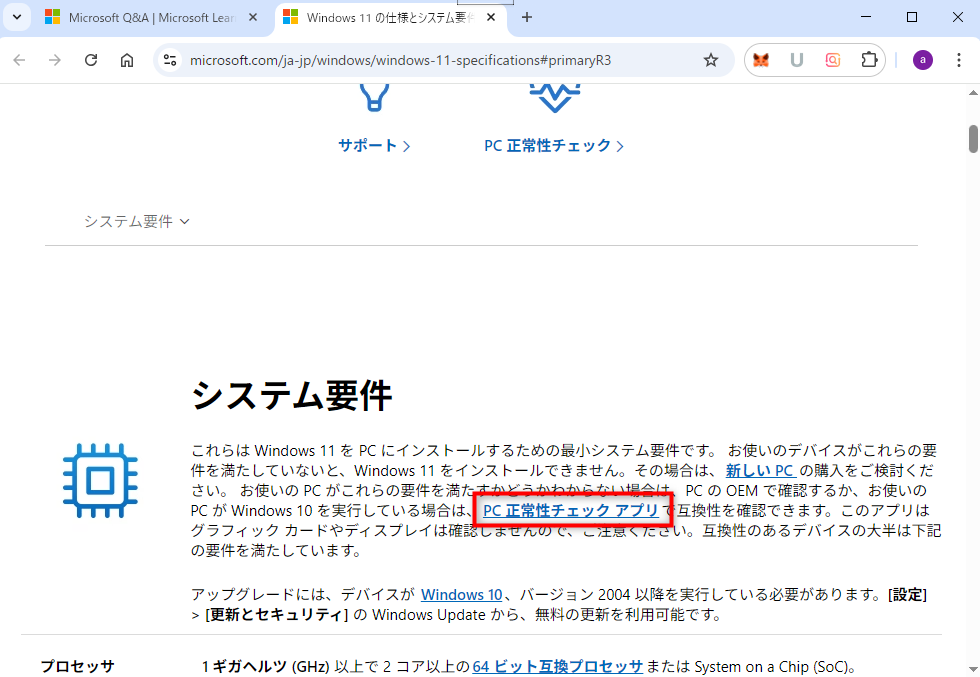Open a new browser tab
The image size is (980, 677).
(527, 17)
